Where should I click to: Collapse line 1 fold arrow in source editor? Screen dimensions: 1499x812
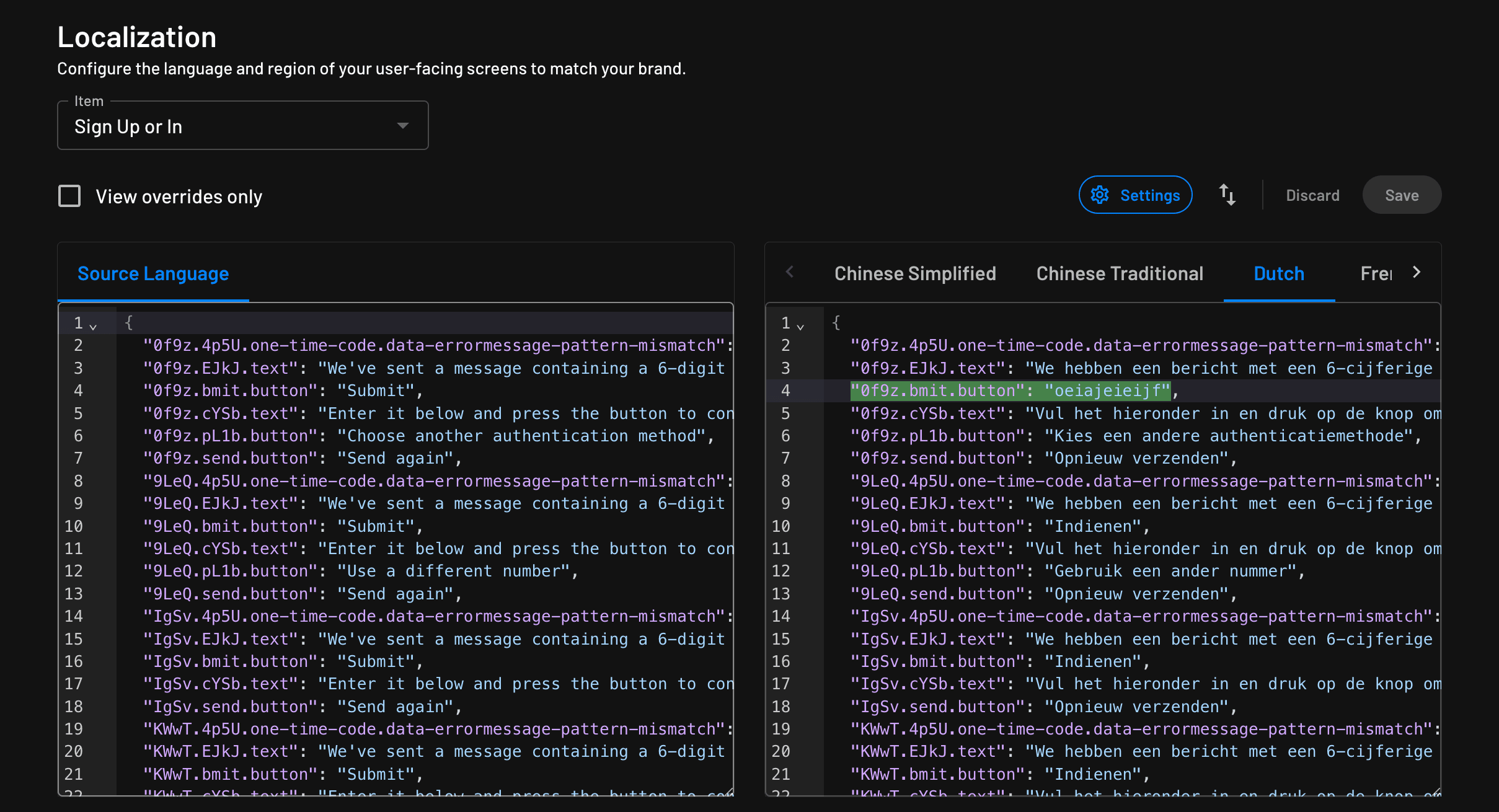tap(93, 326)
